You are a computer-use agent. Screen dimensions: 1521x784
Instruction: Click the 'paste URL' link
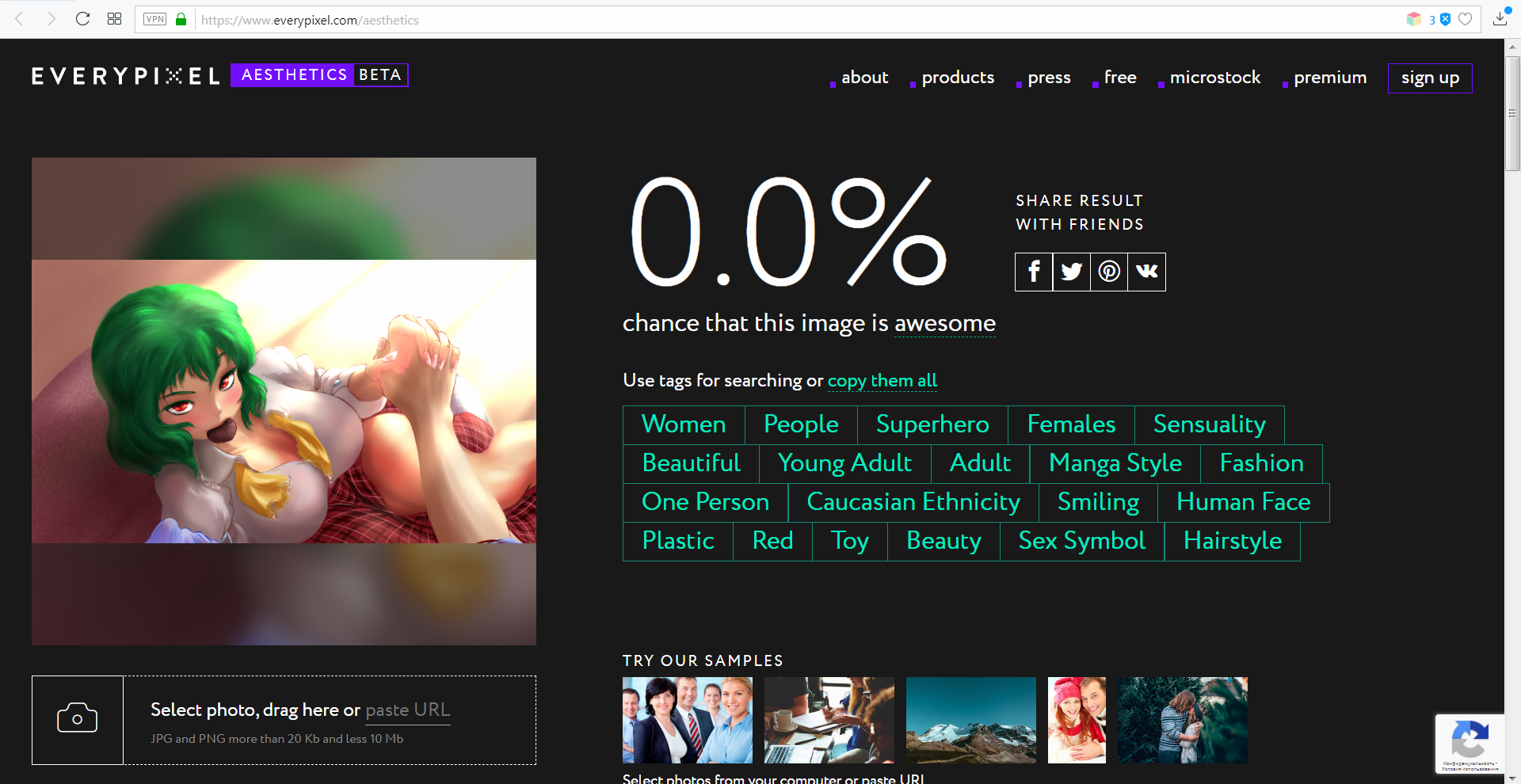pyautogui.click(x=408, y=710)
